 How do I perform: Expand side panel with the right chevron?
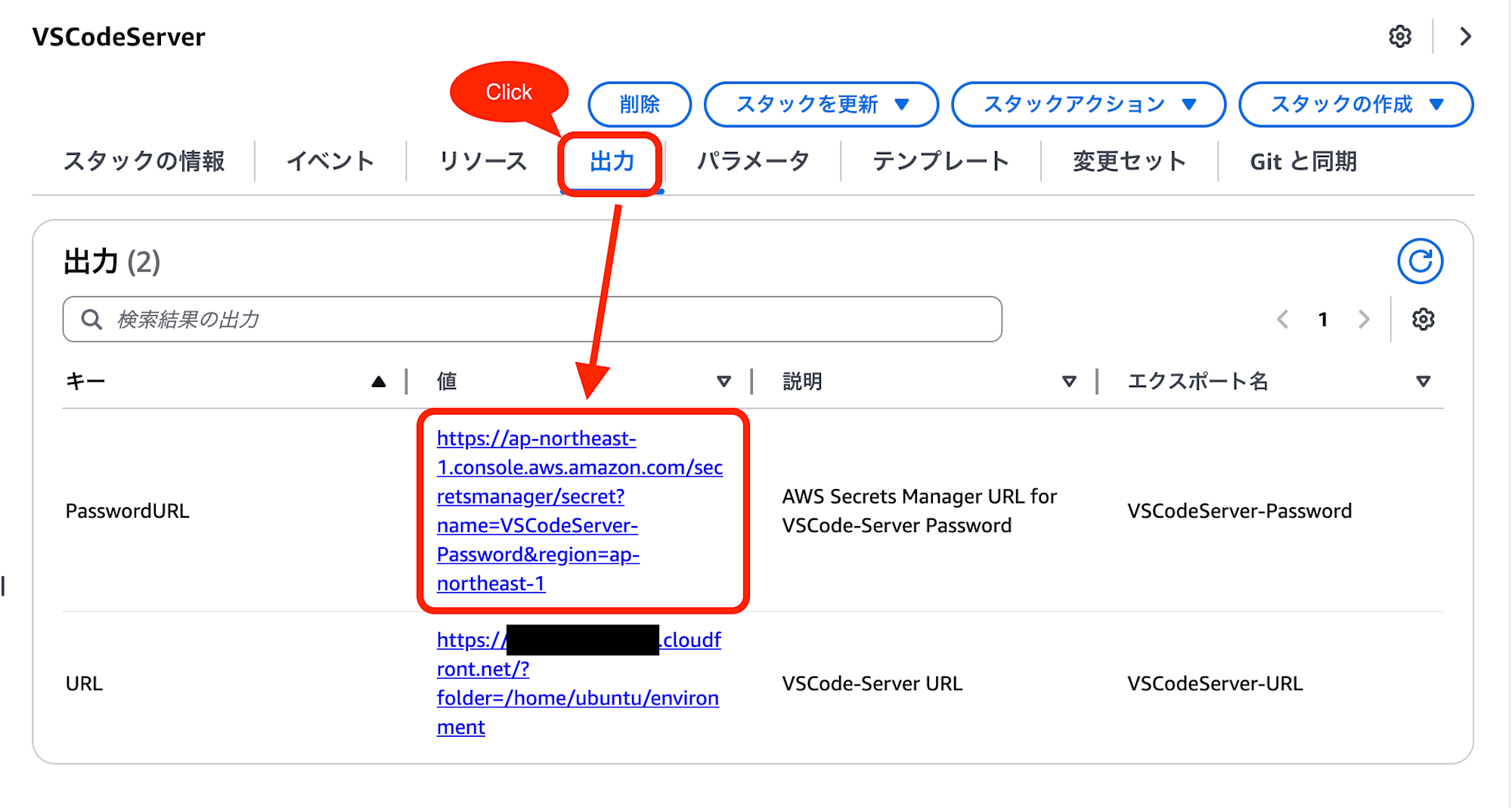tap(1465, 36)
